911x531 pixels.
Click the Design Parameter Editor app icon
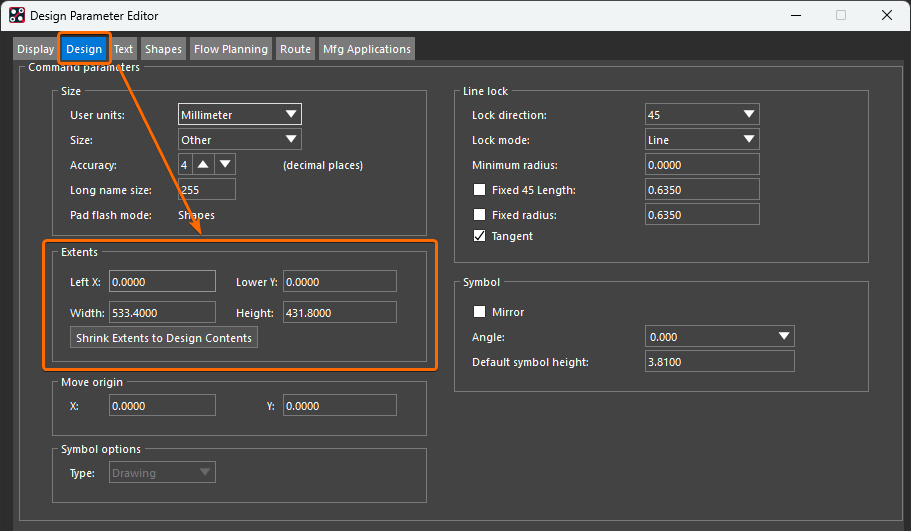click(17, 16)
